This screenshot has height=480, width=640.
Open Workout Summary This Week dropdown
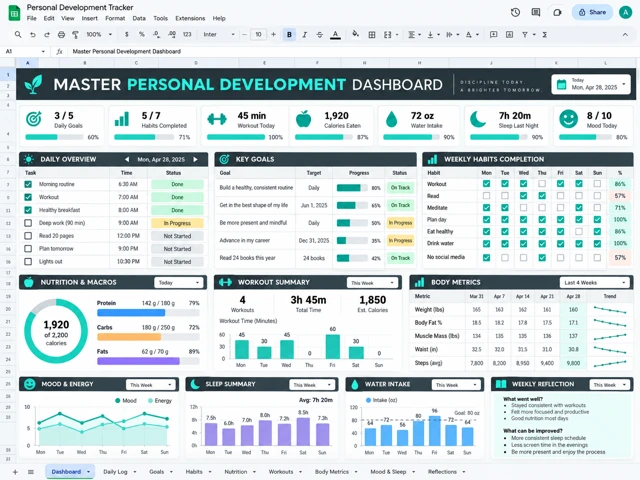click(x=372, y=282)
